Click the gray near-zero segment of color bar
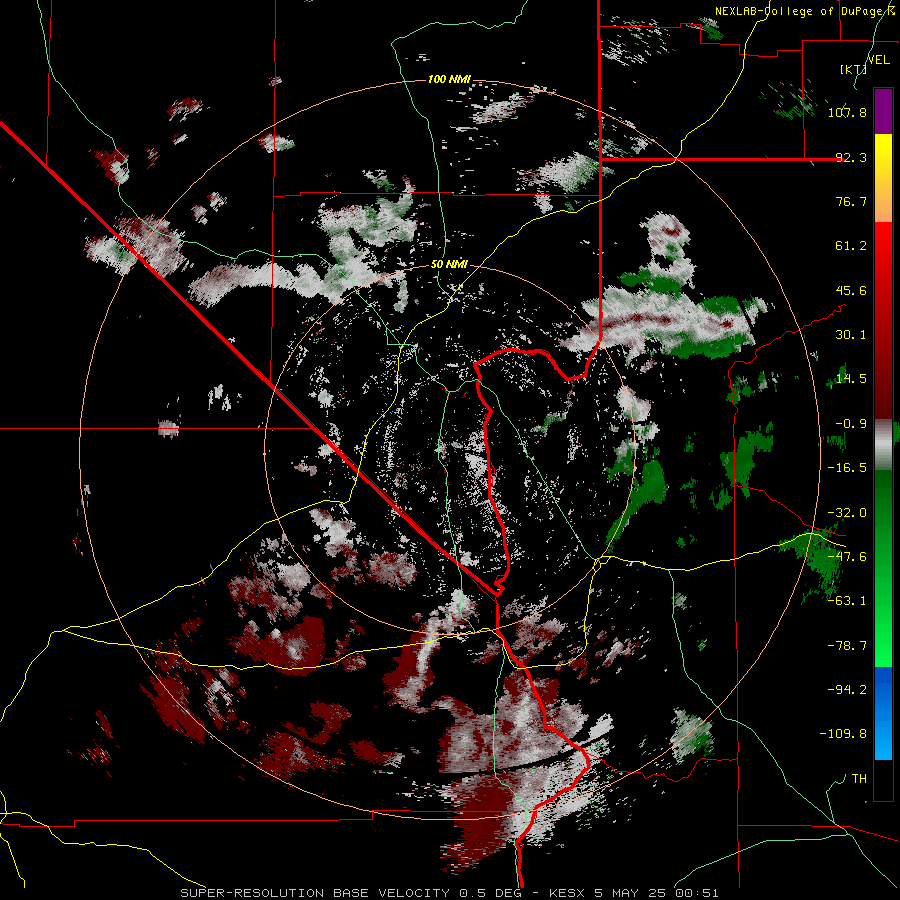The width and height of the screenshot is (900, 900). (x=883, y=445)
